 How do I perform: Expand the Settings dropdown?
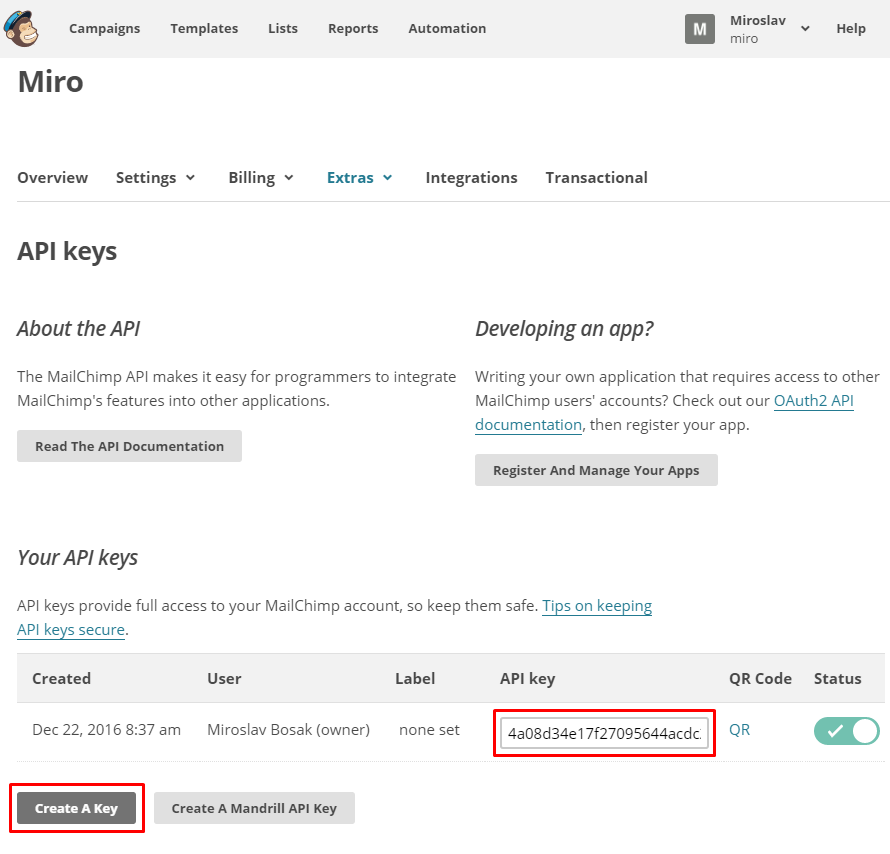(156, 178)
